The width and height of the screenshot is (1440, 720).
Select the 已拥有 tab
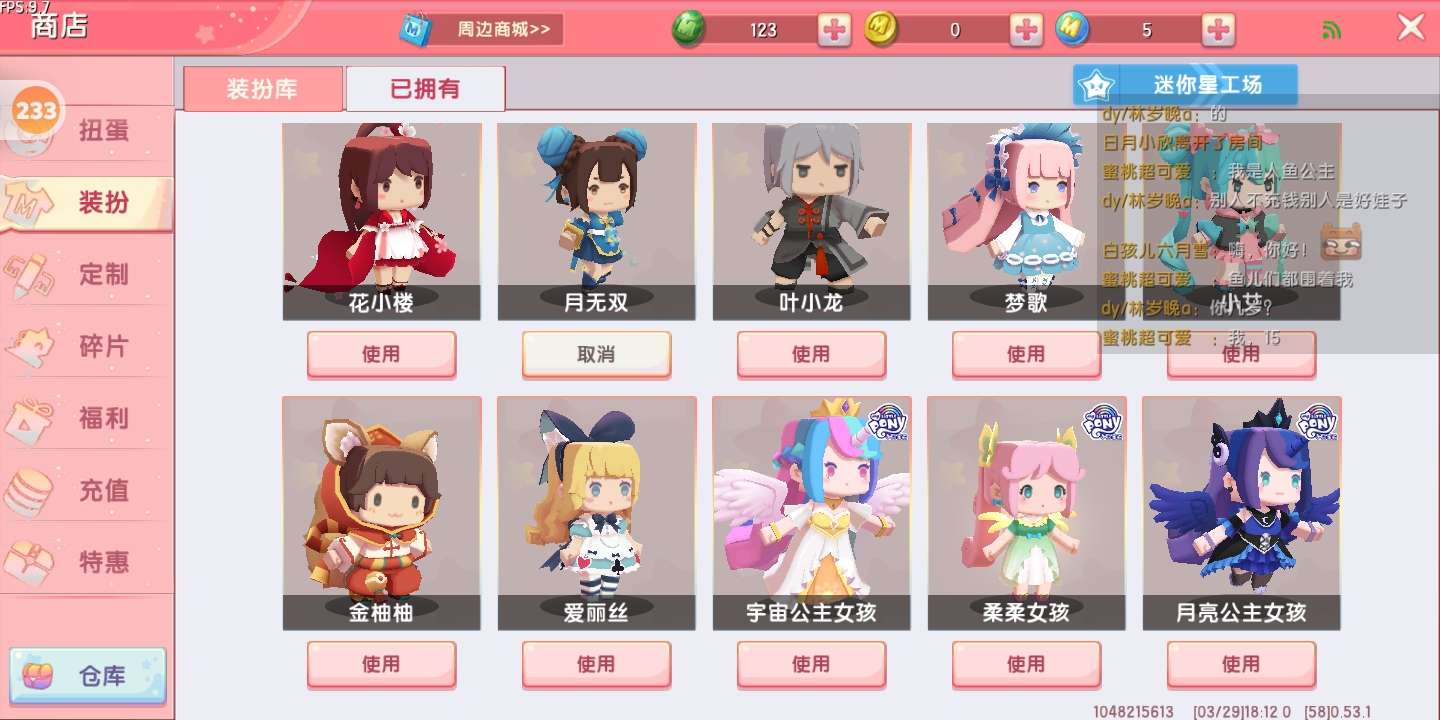pos(425,89)
